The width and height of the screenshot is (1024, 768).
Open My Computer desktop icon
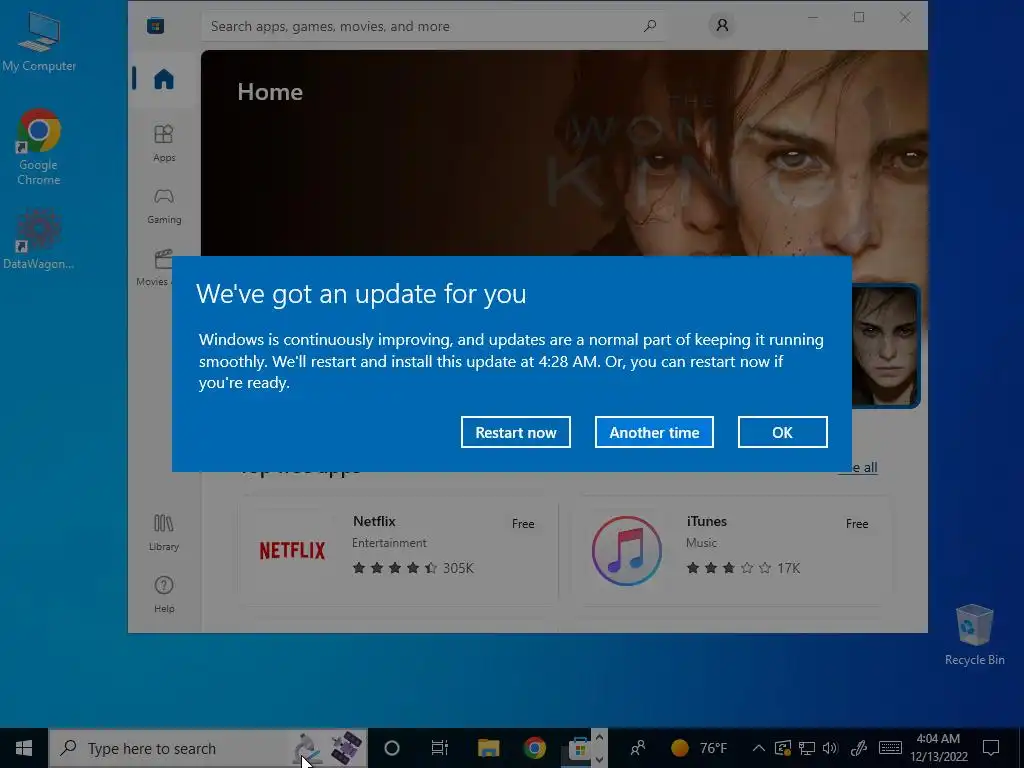pyautogui.click(x=39, y=41)
